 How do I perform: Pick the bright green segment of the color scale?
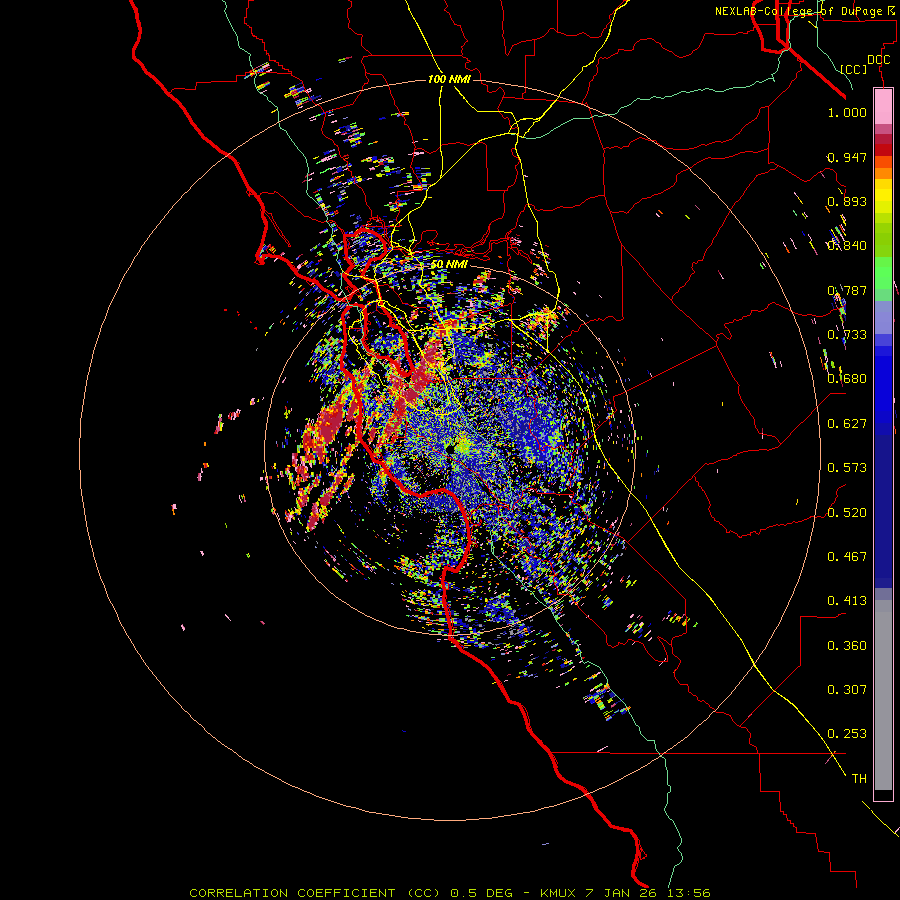point(883,272)
